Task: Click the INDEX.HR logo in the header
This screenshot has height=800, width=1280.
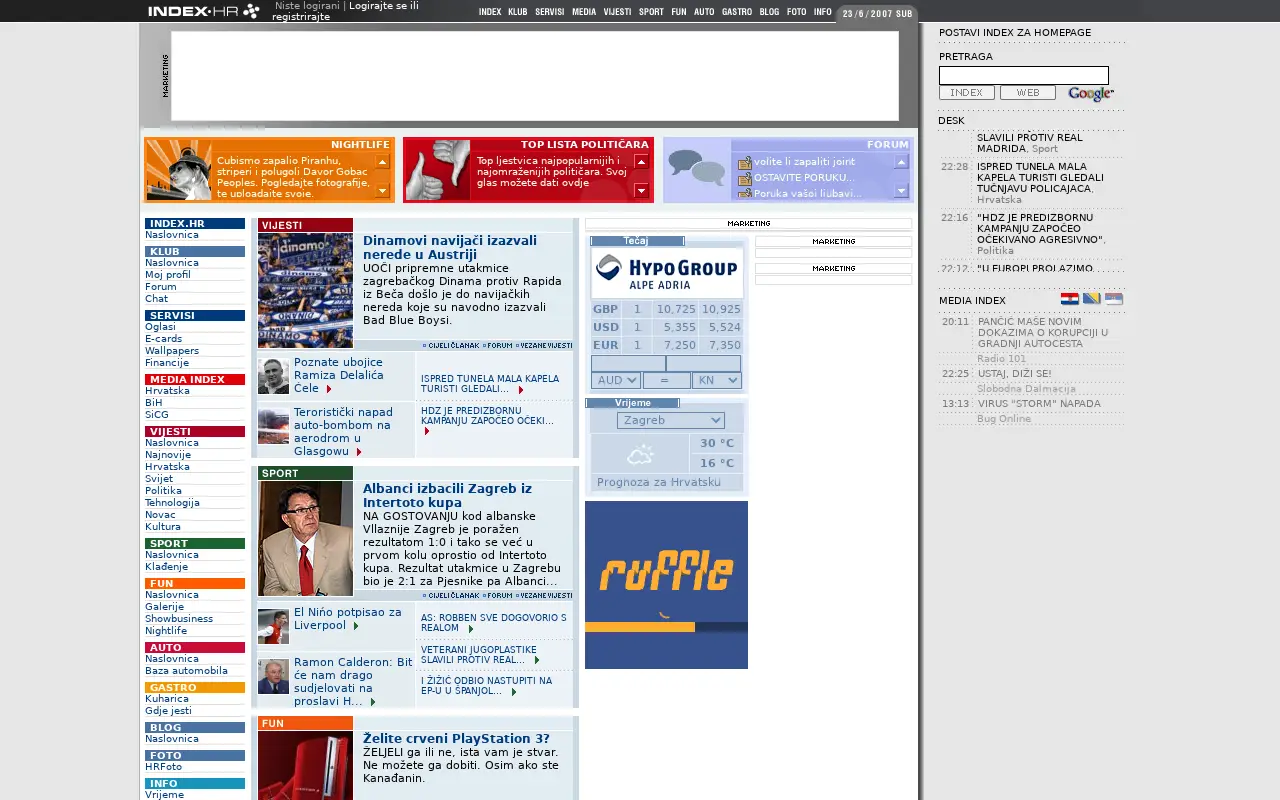Action: tap(204, 11)
